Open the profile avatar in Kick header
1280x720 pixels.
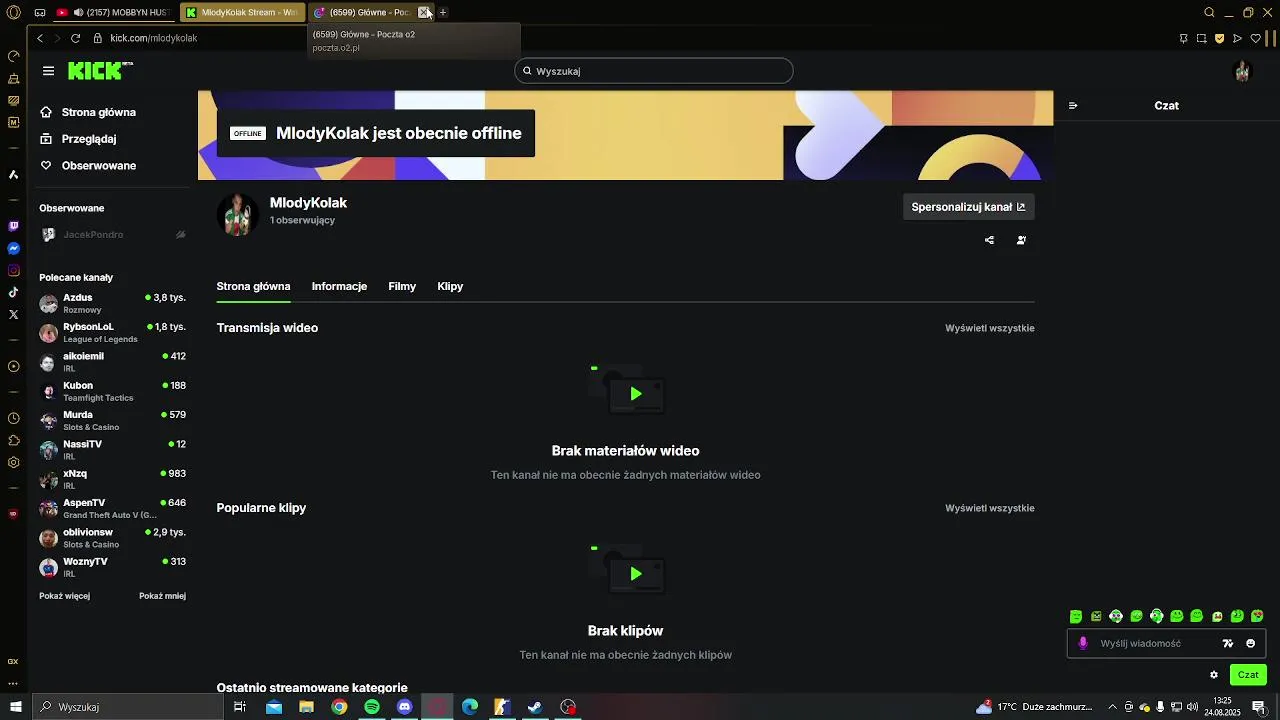1242,71
